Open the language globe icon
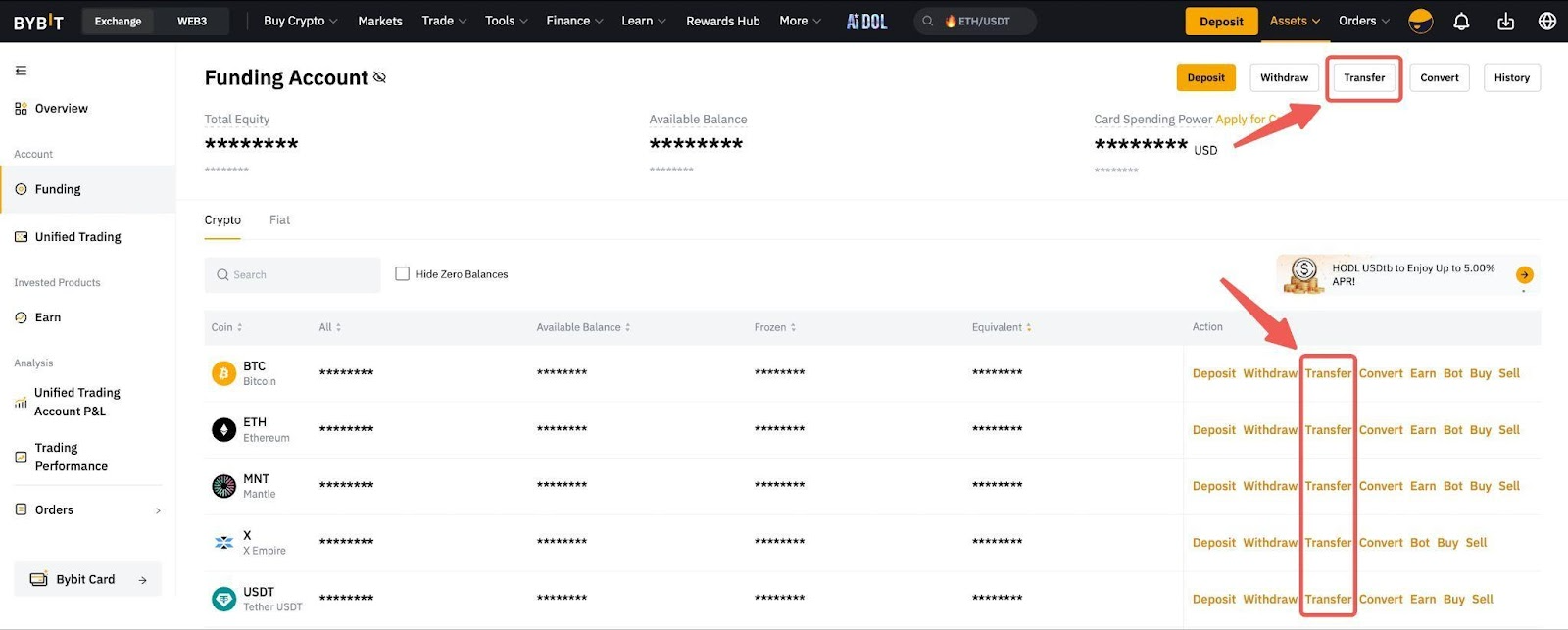 pos(1547,22)
